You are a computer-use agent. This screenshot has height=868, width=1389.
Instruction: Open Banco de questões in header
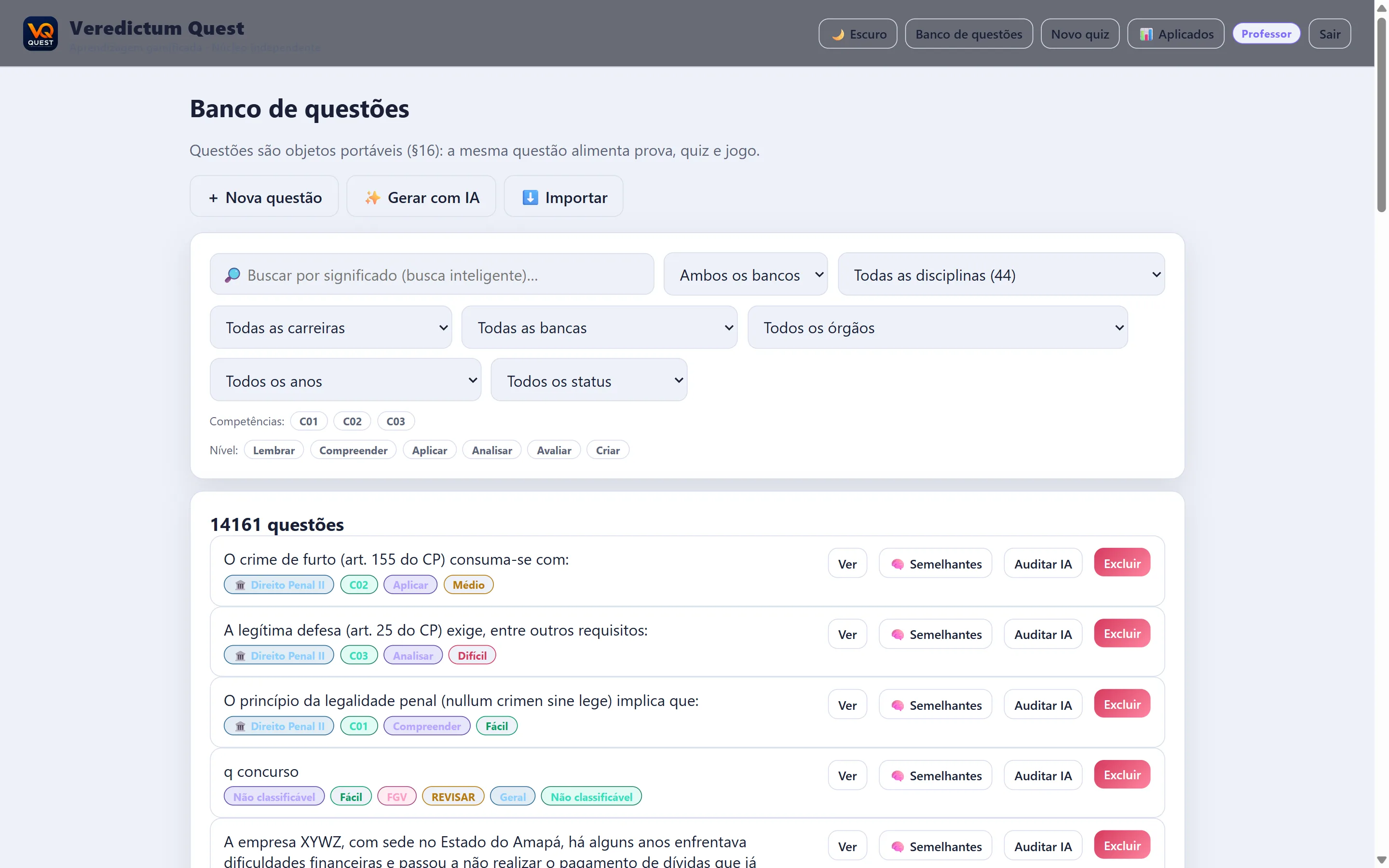click(969, 34)
